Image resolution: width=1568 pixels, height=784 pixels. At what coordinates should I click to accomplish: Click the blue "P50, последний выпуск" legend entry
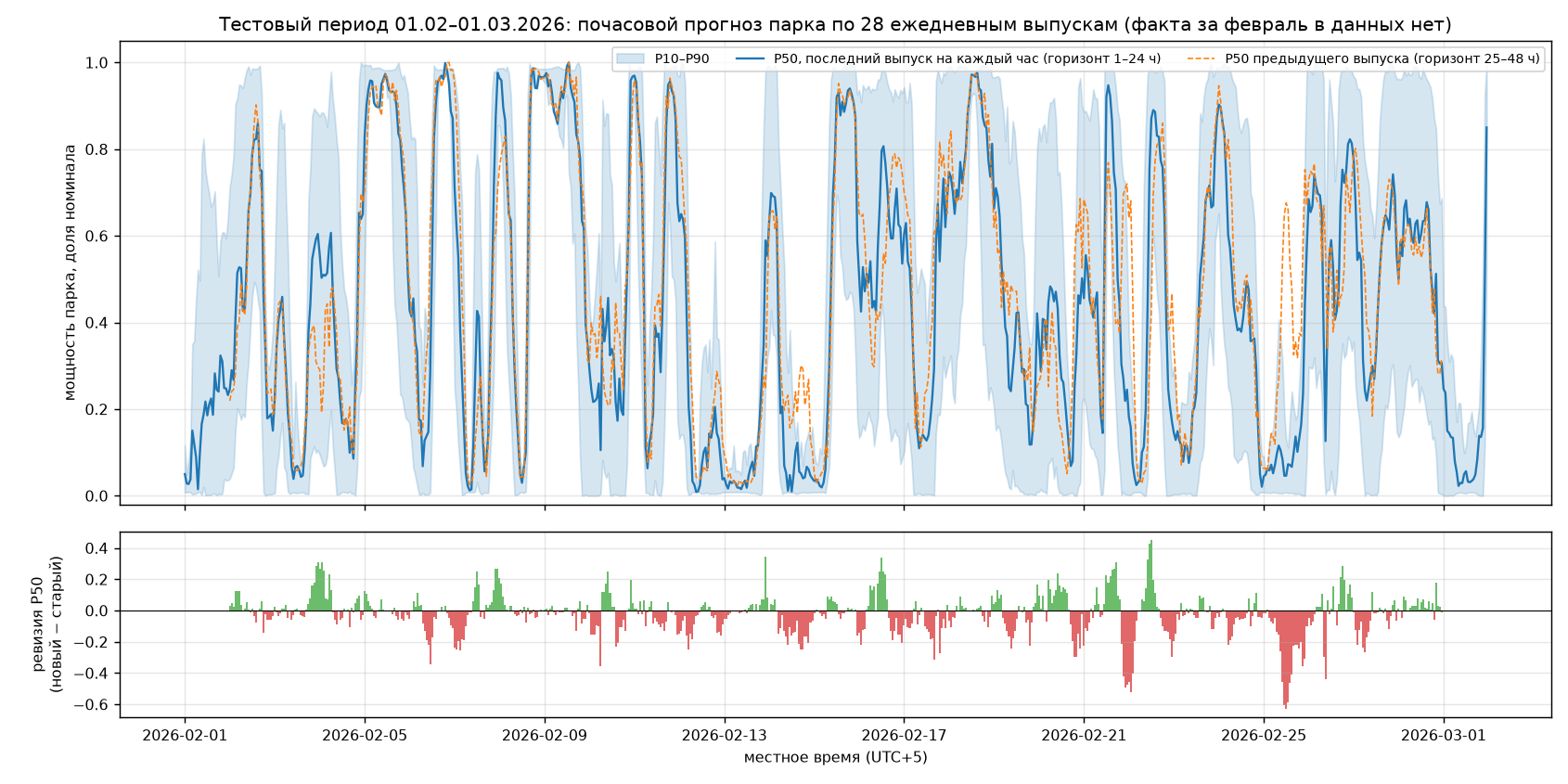tap(948, 58)
